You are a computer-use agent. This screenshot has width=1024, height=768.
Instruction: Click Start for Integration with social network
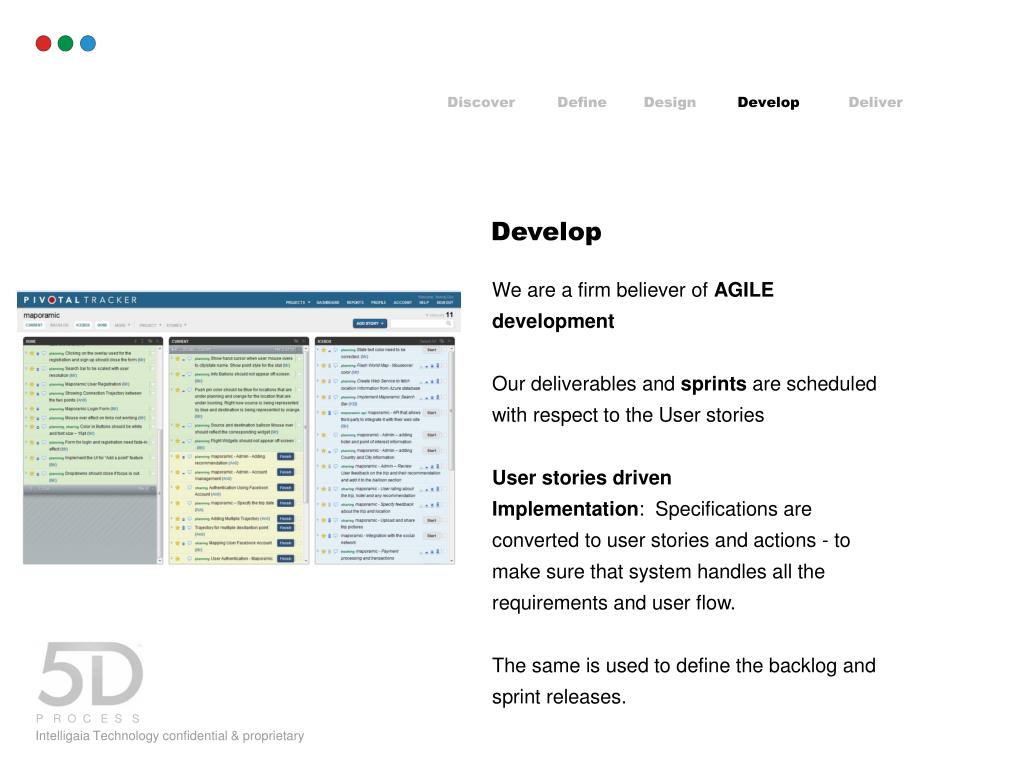432,536
